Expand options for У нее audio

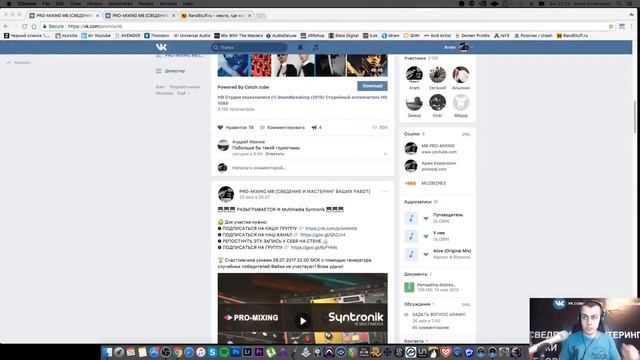pyautogui.click(x=426, y=236)
